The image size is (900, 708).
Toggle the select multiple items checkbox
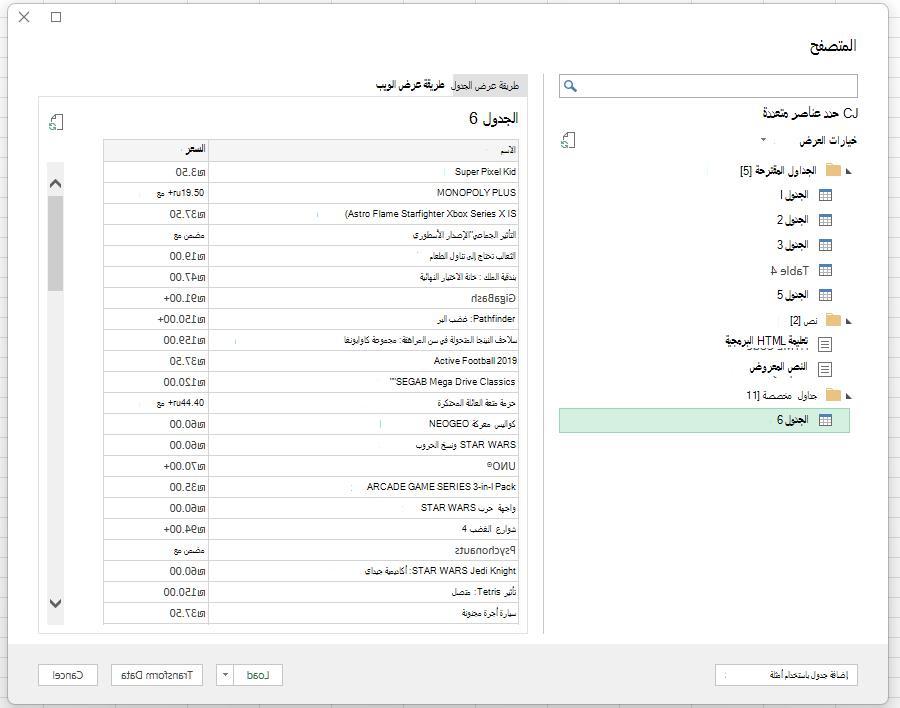click(x=850, y=113)
